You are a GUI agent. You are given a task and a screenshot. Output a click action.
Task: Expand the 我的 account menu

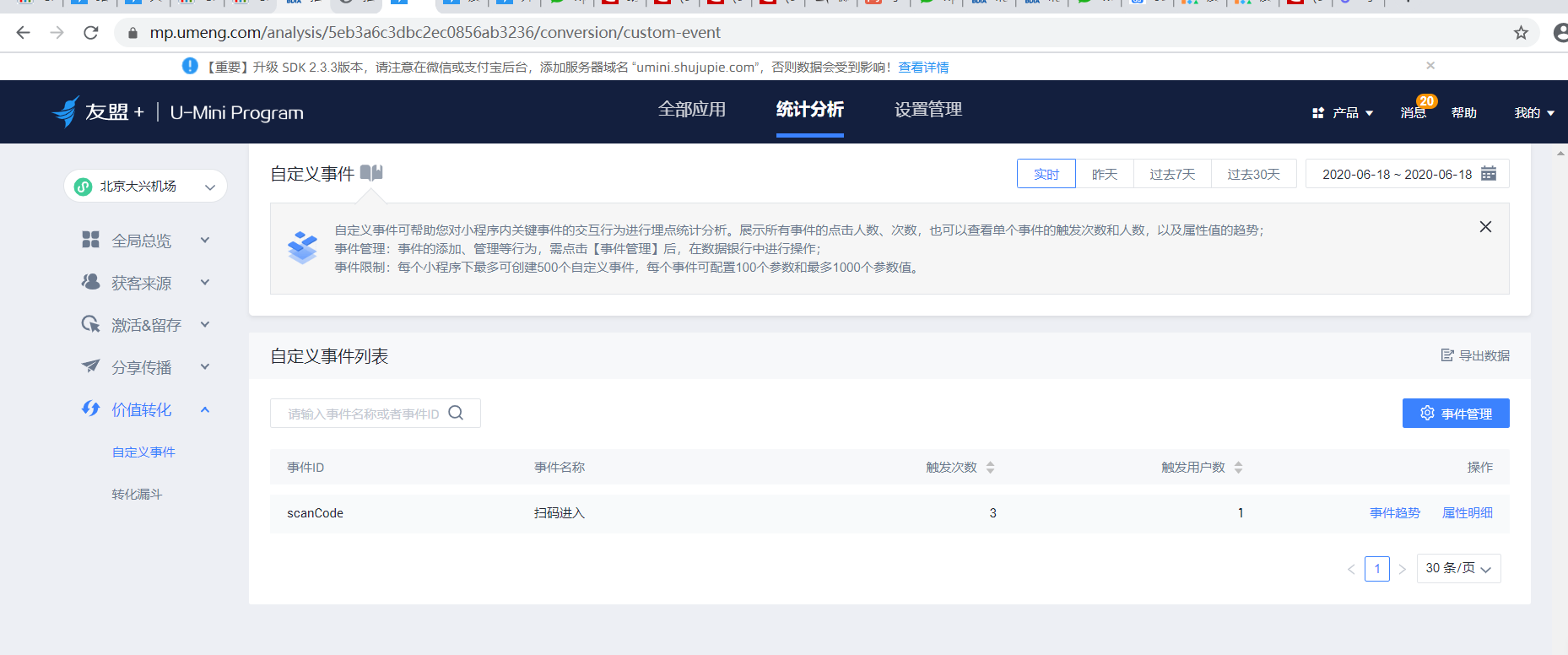coord(1534,113)
